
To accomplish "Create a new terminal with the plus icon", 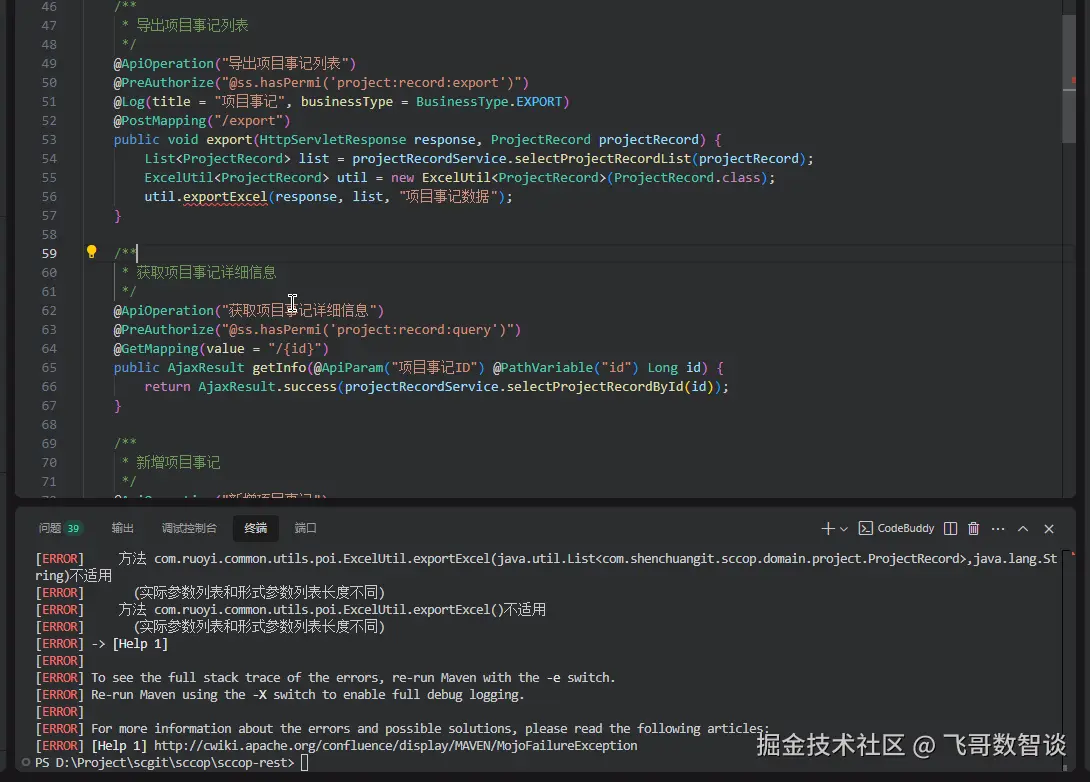I will (827, 529).
